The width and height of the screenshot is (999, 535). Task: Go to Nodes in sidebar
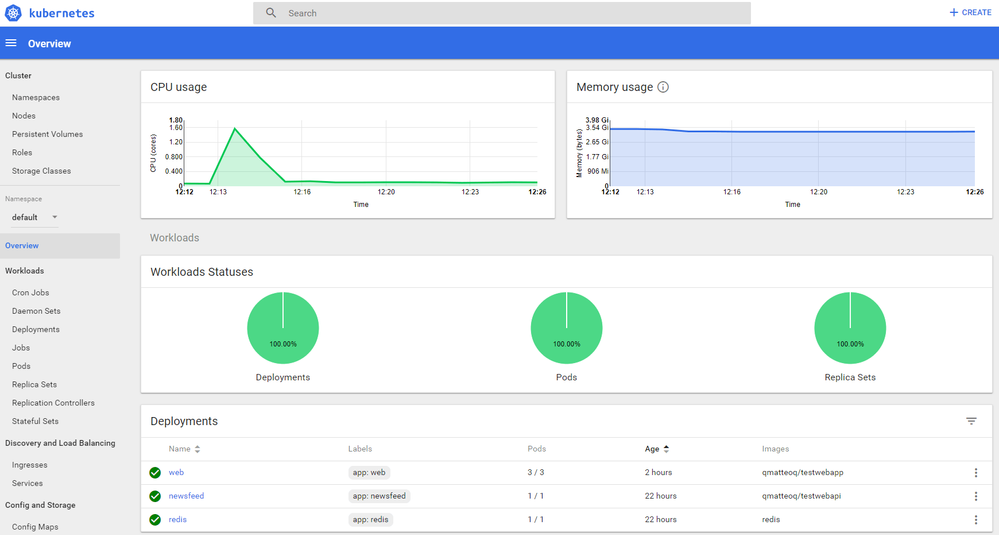click(x=24, y=116)
